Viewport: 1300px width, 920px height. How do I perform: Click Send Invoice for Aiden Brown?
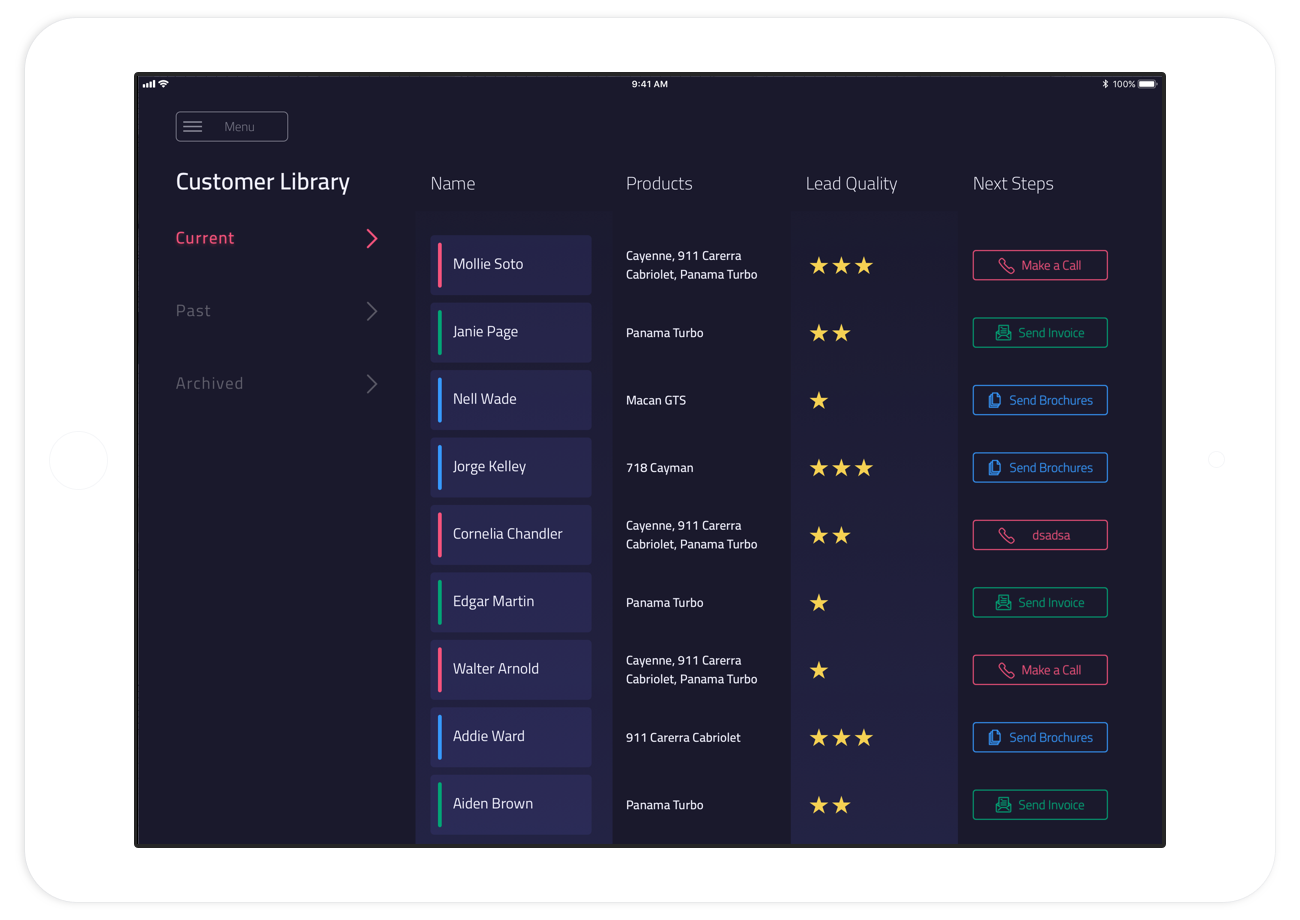[1040, 805]
